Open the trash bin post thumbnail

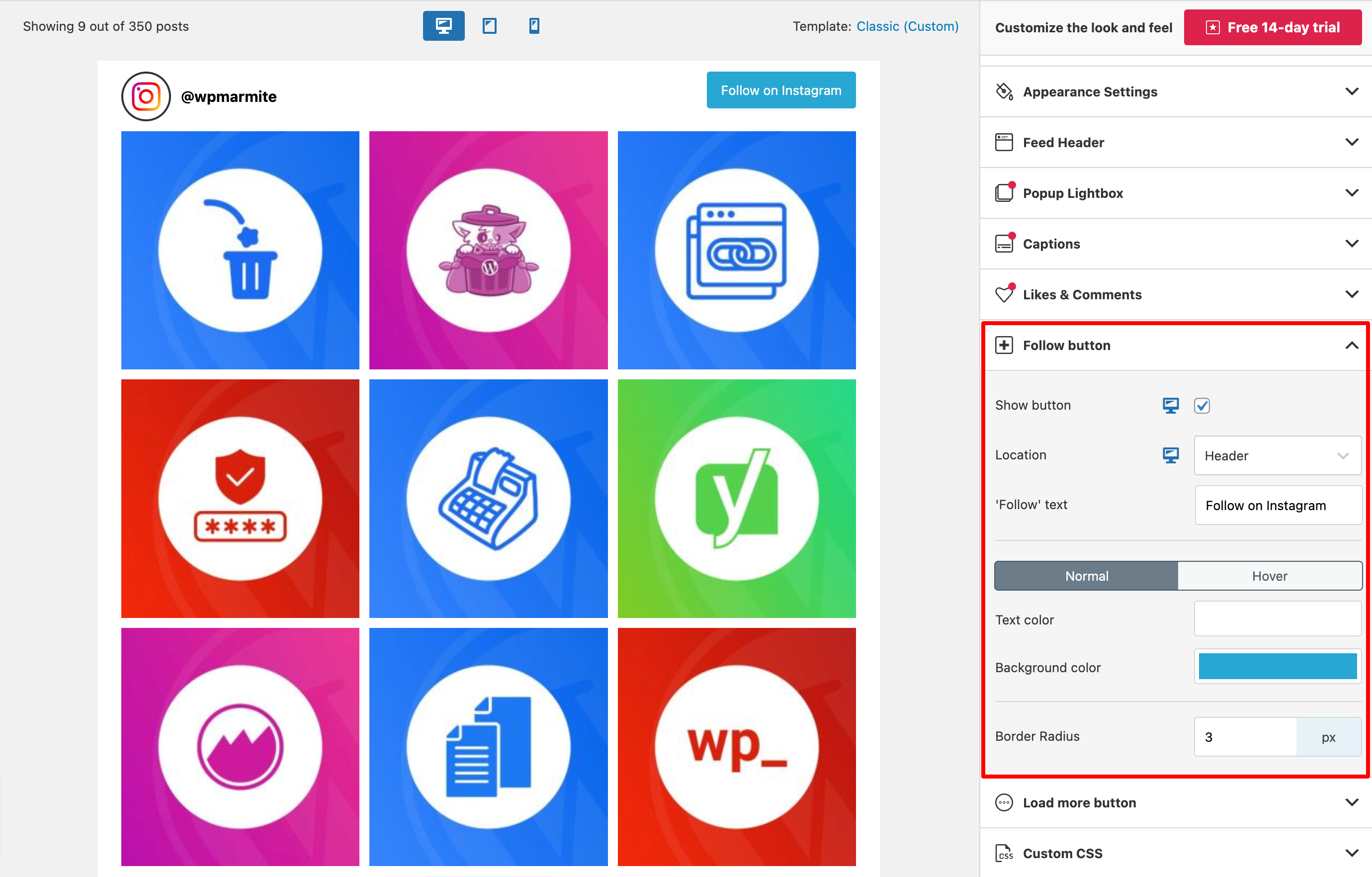pyautogui.click(x=241, y=250)
